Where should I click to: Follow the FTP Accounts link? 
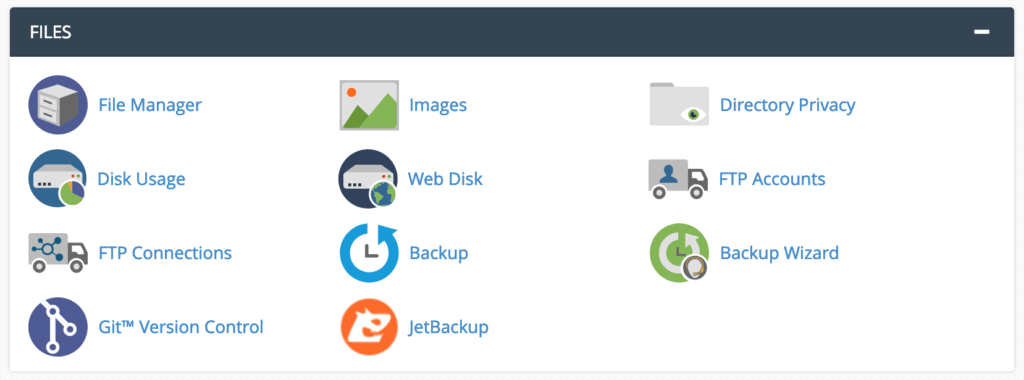point(772,178)
